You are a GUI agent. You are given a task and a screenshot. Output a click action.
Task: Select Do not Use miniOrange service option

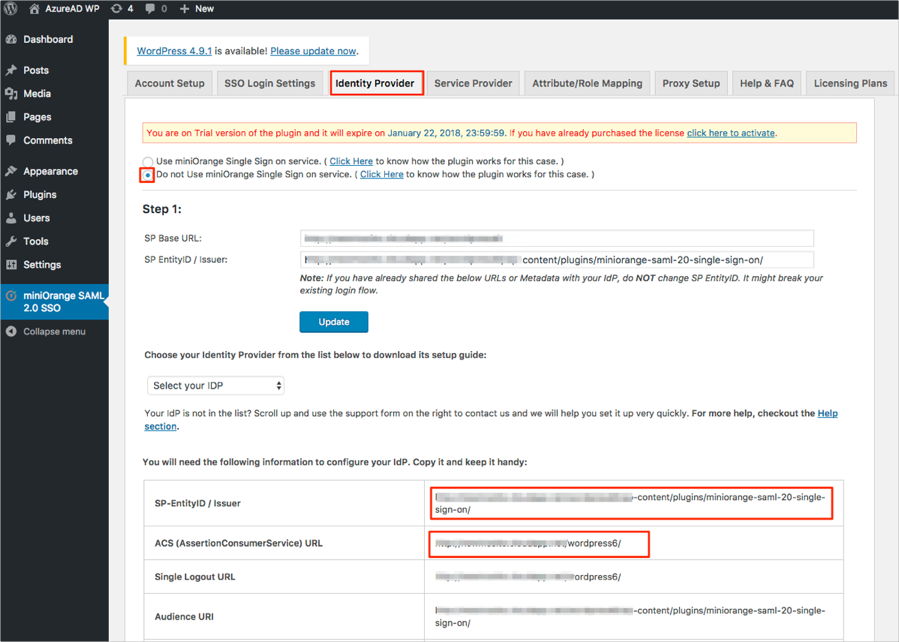click(x=148, y=175)
